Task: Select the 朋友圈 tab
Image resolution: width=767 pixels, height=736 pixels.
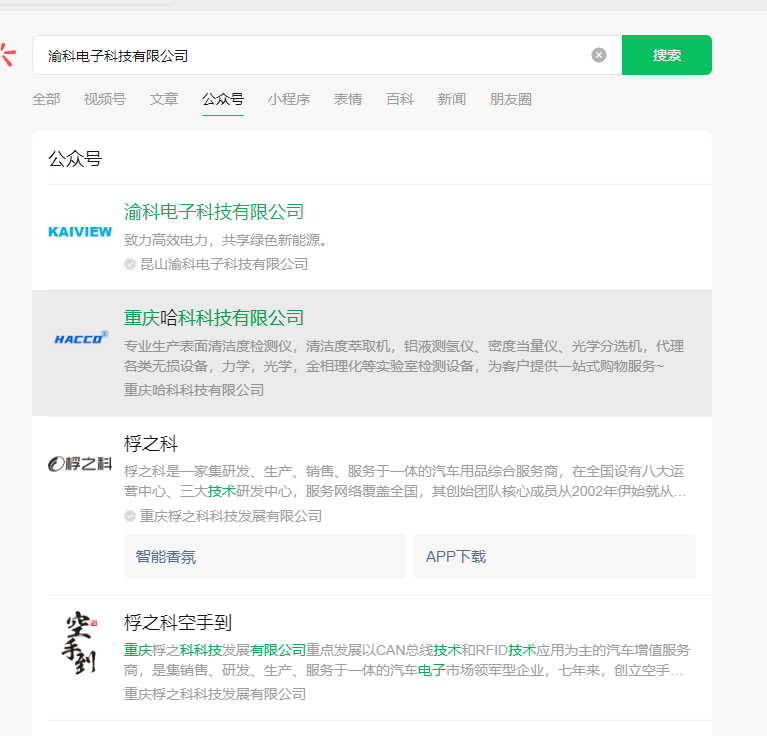Action: point(511,99)
